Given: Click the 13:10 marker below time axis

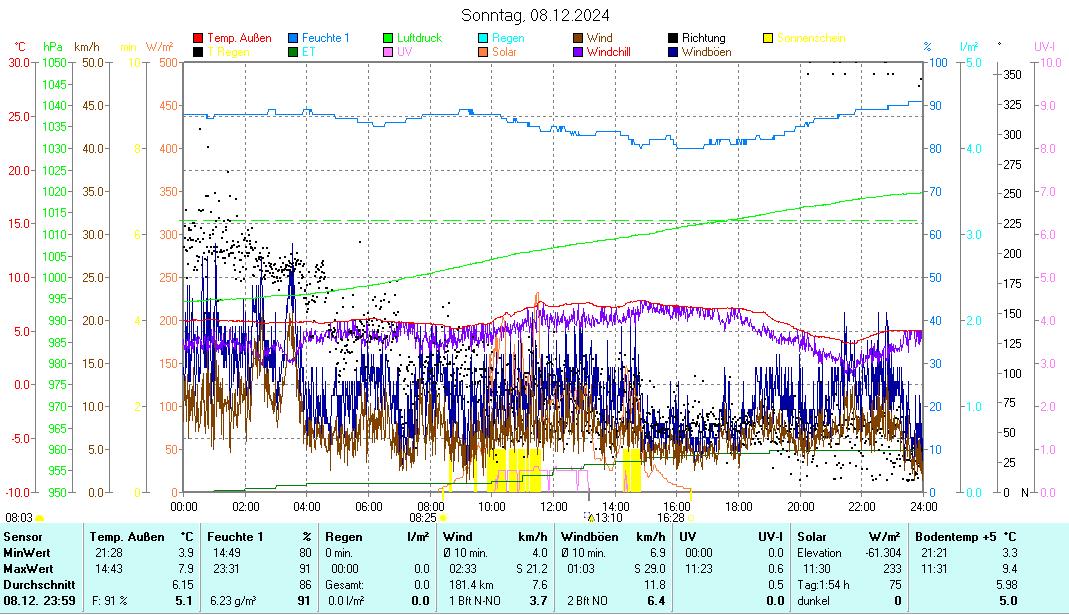Looking at the screenshot, I should pyautogui.click(x=607, y=518).
